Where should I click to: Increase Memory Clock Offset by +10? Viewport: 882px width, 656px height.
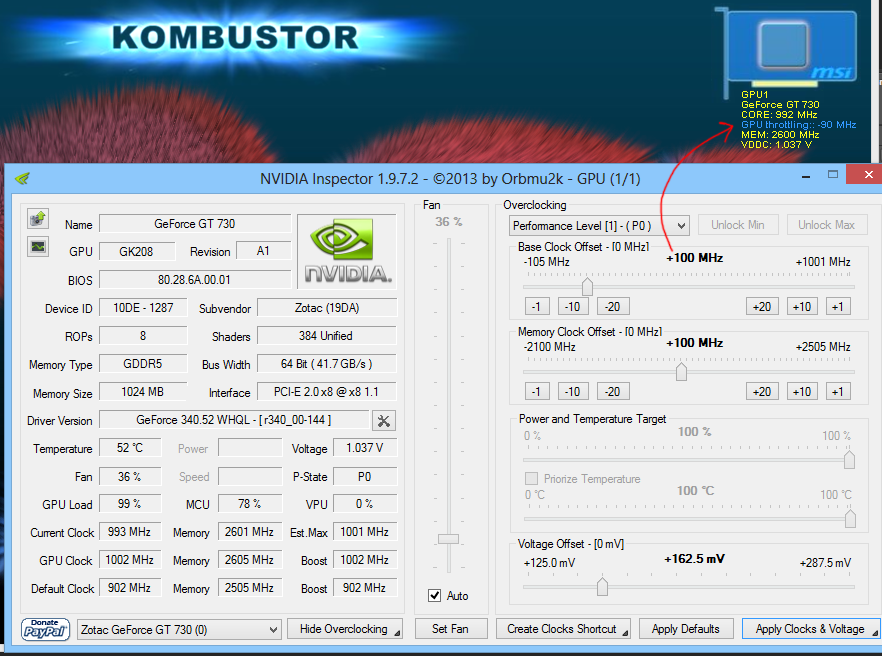(x=802, y=391)
